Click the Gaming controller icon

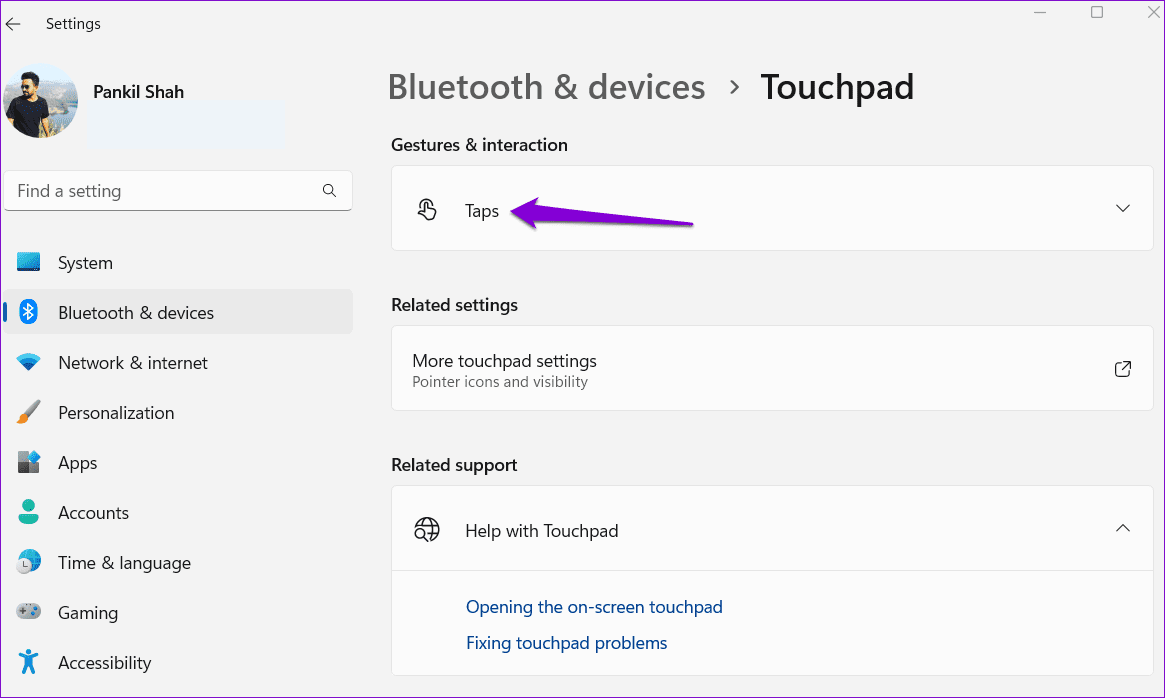[x=28, y=612]
